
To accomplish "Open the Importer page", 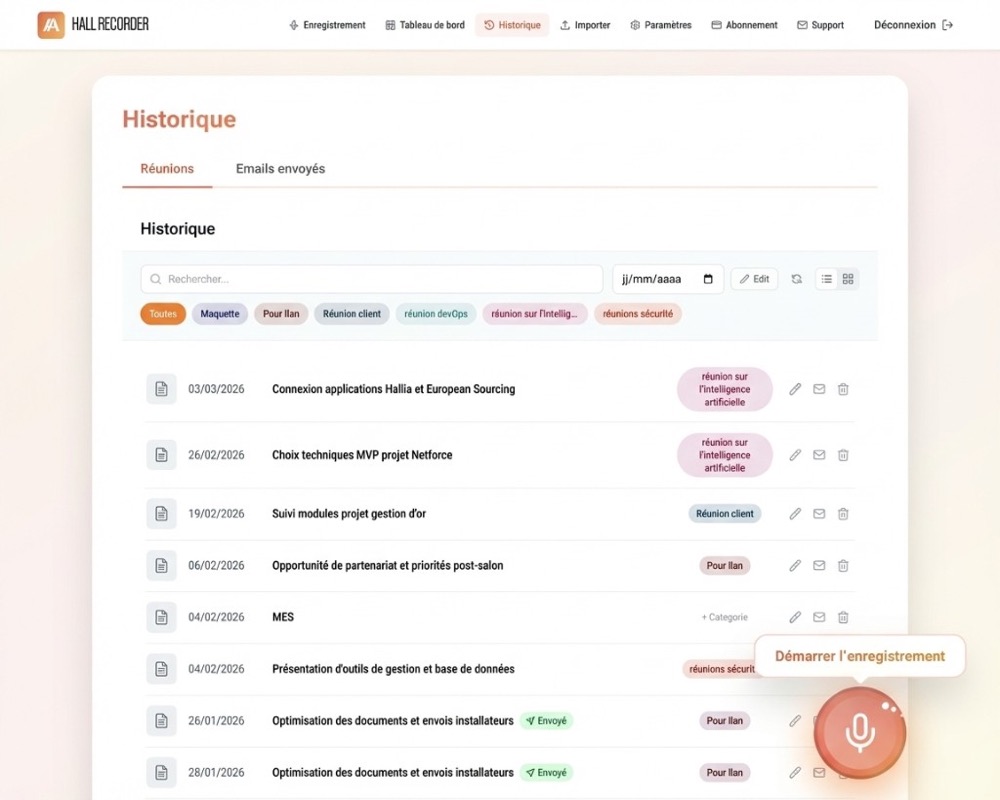I will [585, 25].
